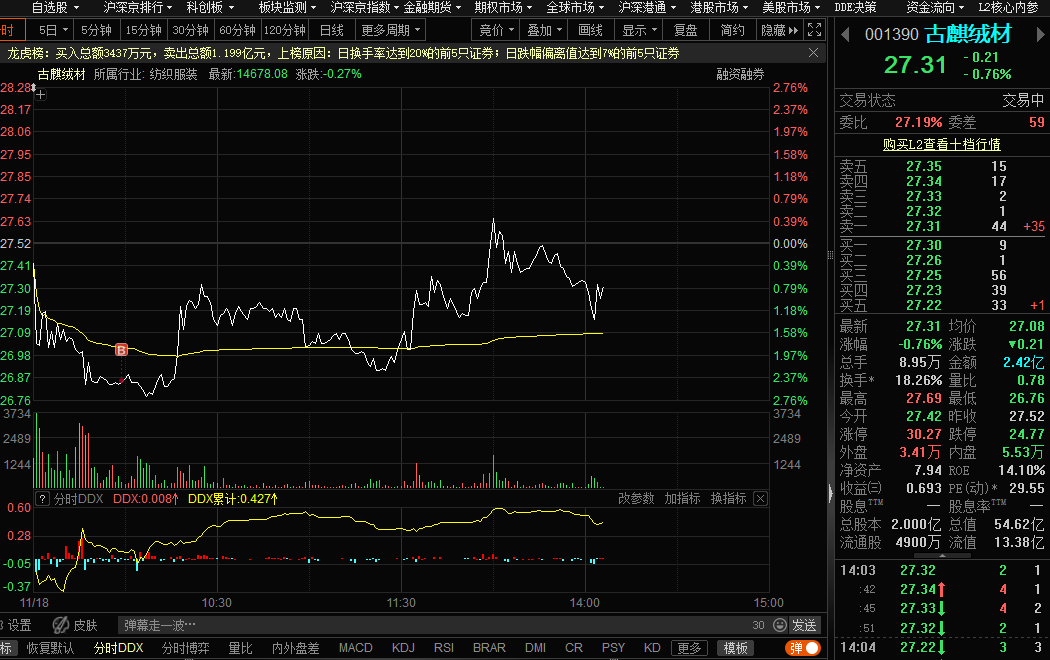Switch to 5分钟 chart period
The image size is (1050, 660).
point(96,31)
